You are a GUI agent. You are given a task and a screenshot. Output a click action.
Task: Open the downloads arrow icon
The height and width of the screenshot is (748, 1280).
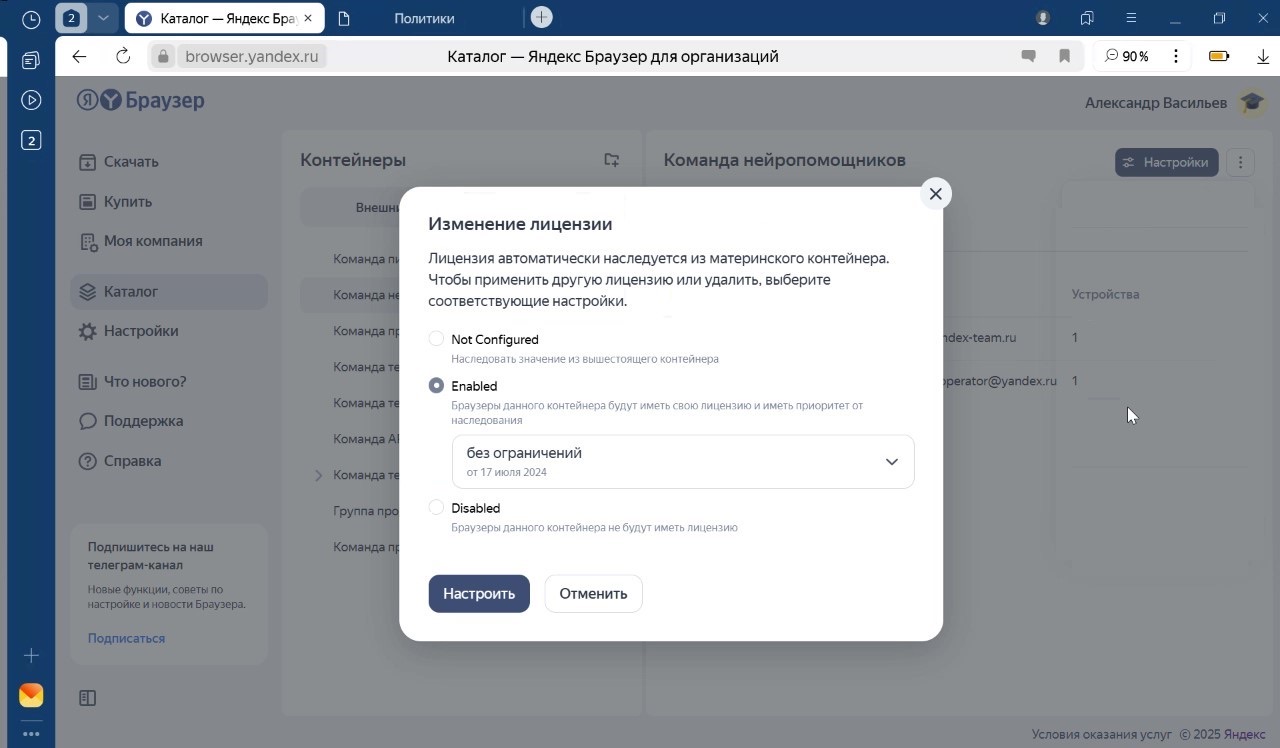pyautogui.click(x=1263, y=56)
